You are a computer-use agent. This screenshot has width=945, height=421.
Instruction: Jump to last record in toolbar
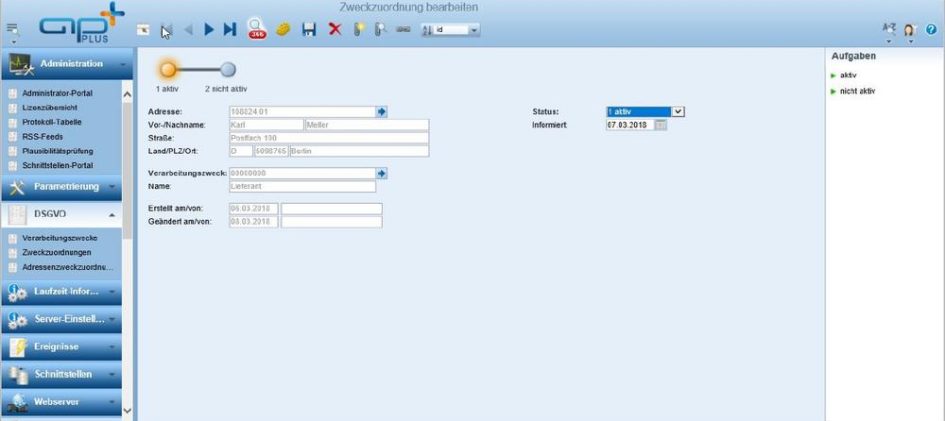(230, 30)
